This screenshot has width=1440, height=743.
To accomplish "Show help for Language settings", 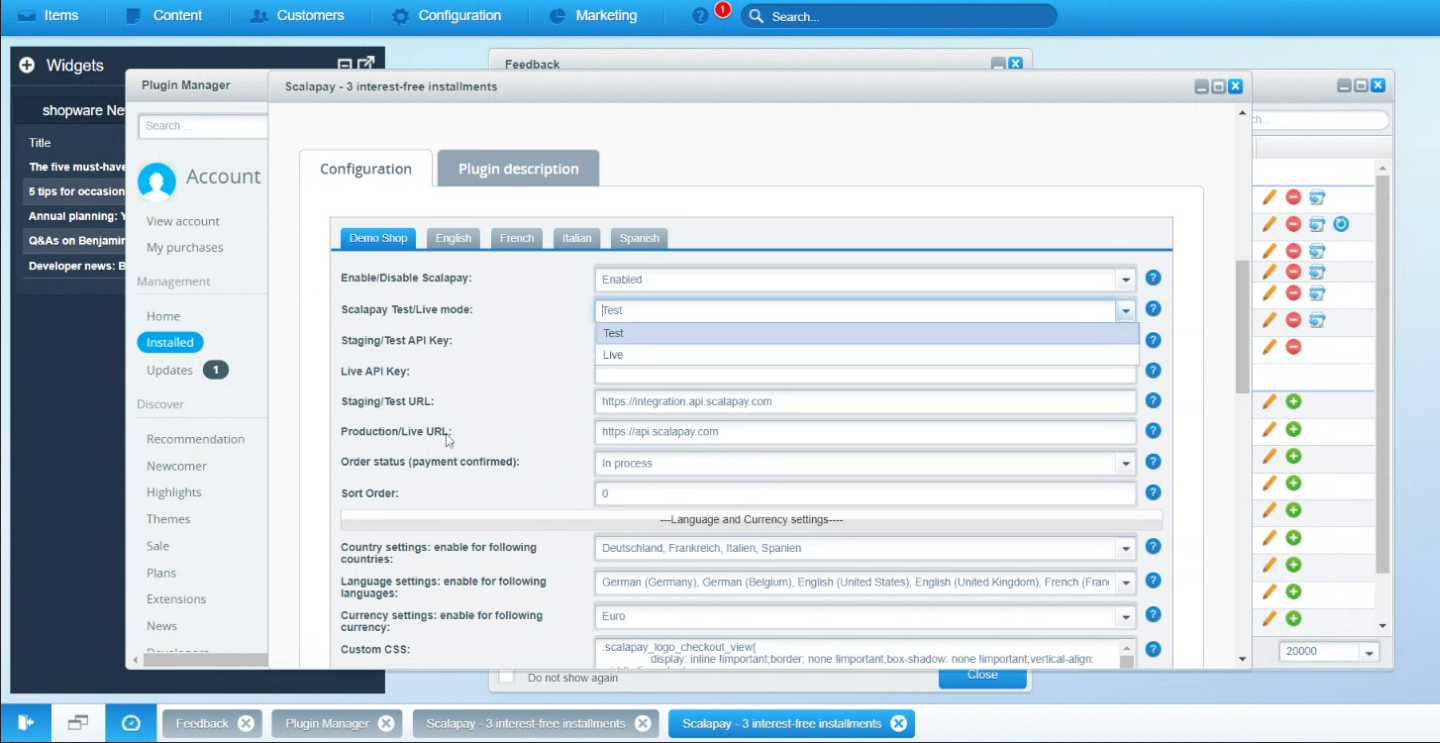I will click(x=1153, y=581).
